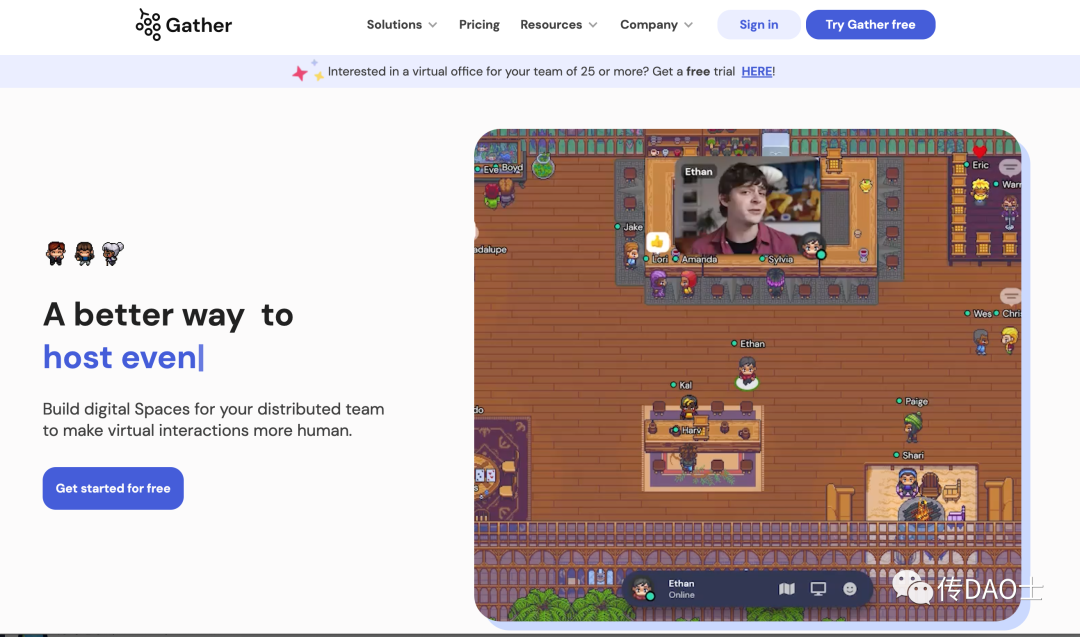Expand the Resources dropdown menu

tap(558, 25)
